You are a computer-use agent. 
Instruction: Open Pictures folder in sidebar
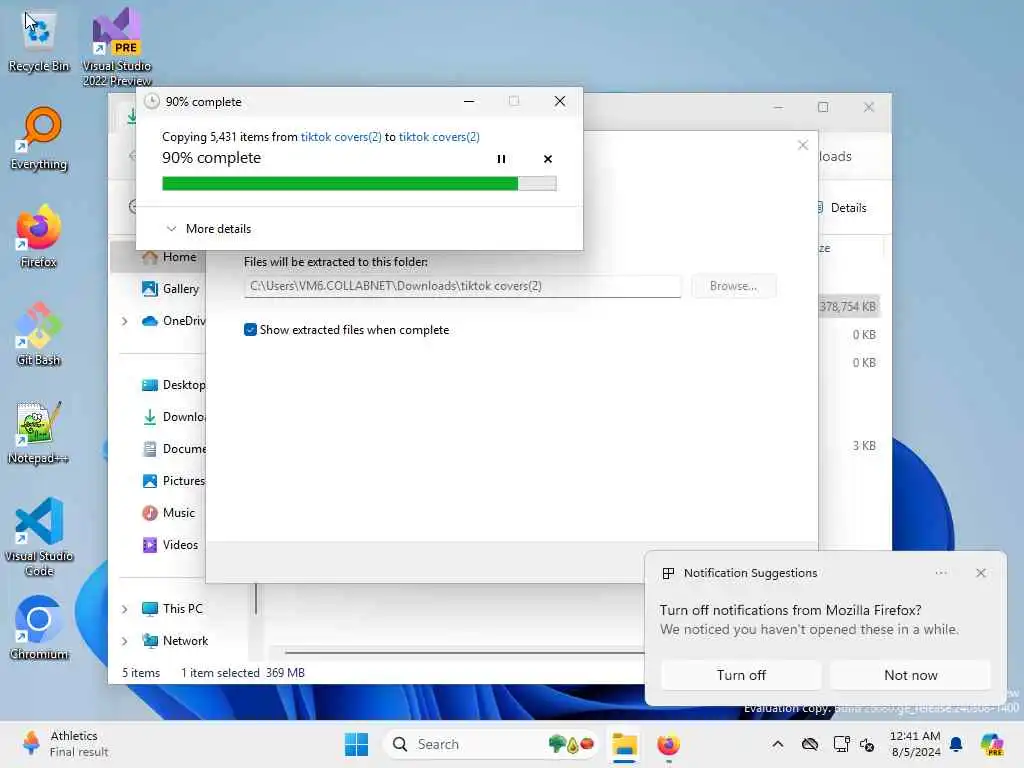click(174, 481)
